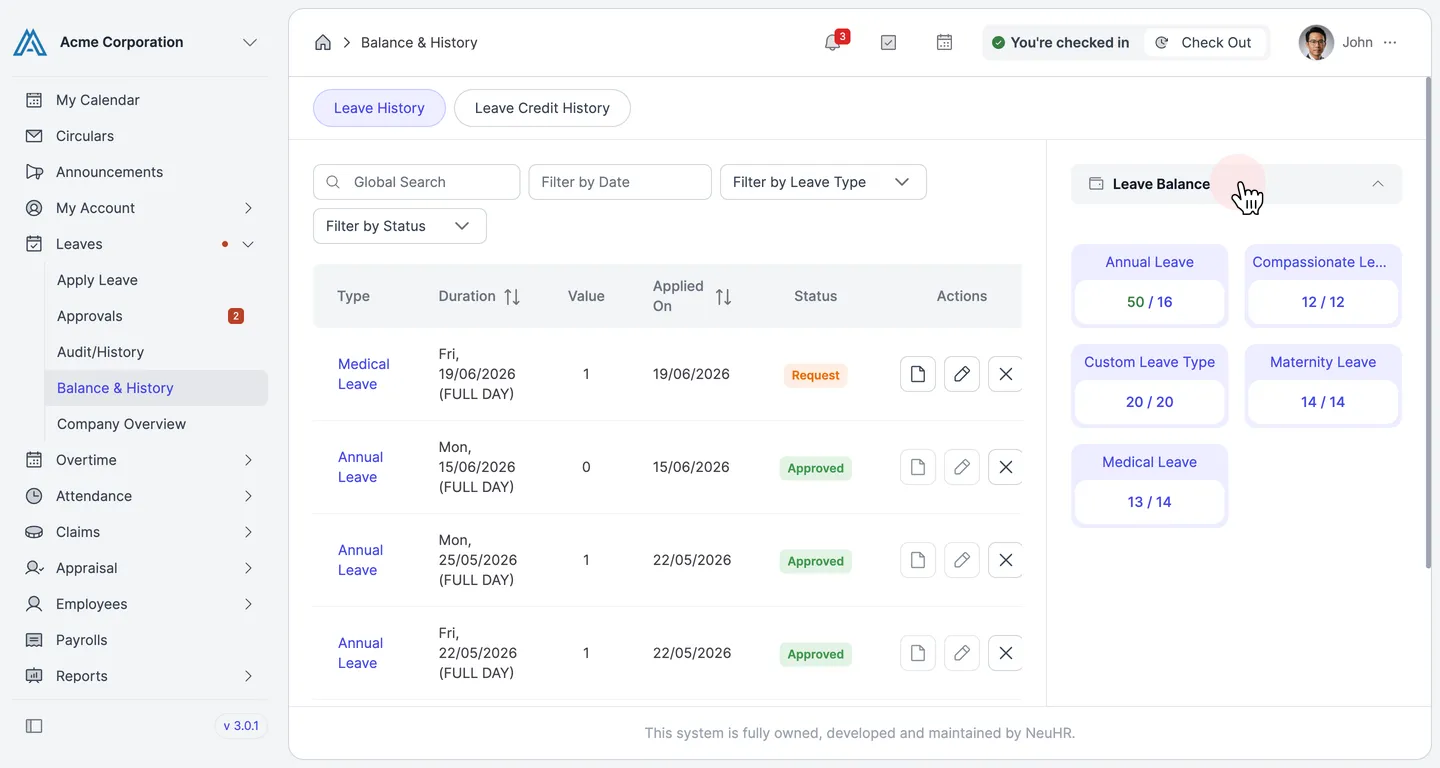The width and height of the screenshot is (1440, 768).
Task: Focus the Global Search field
Action: click(x=416, y=182)
